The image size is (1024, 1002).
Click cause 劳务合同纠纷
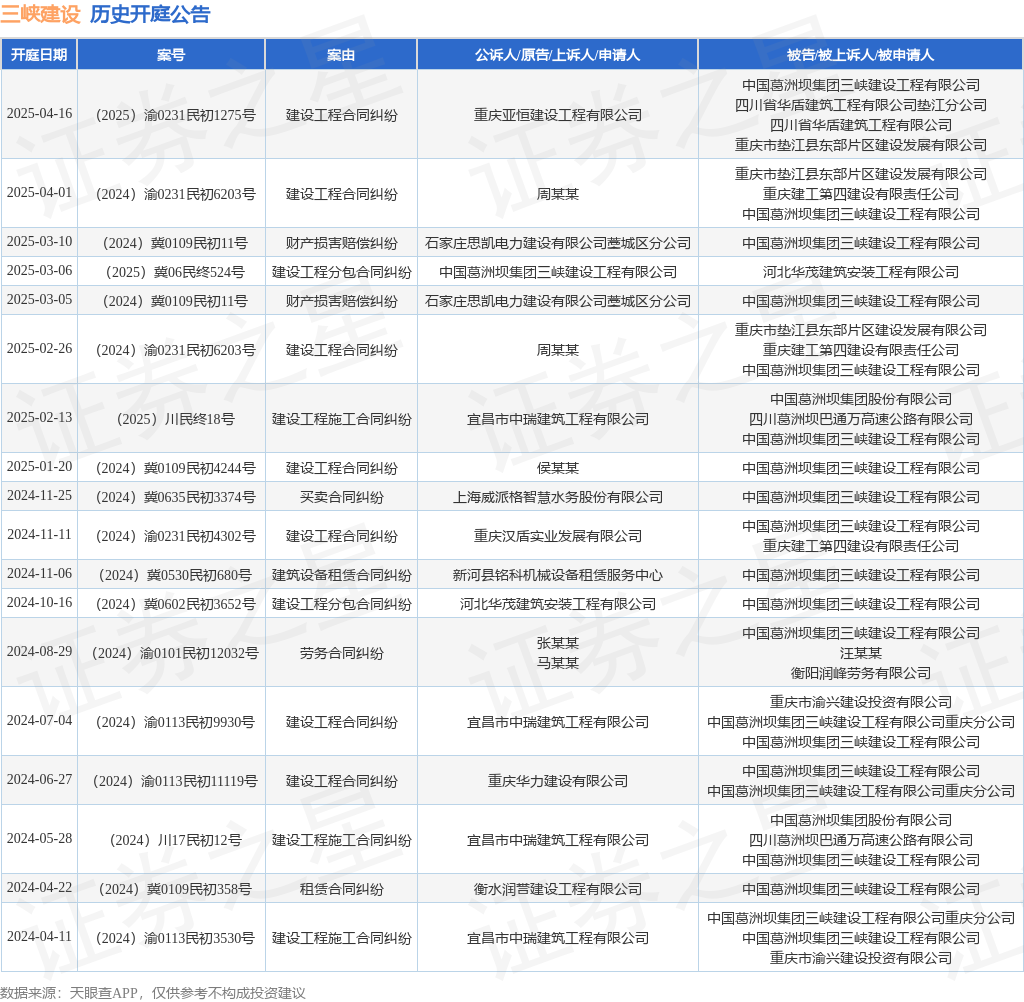pyautogui.click(x=342, y=653)
